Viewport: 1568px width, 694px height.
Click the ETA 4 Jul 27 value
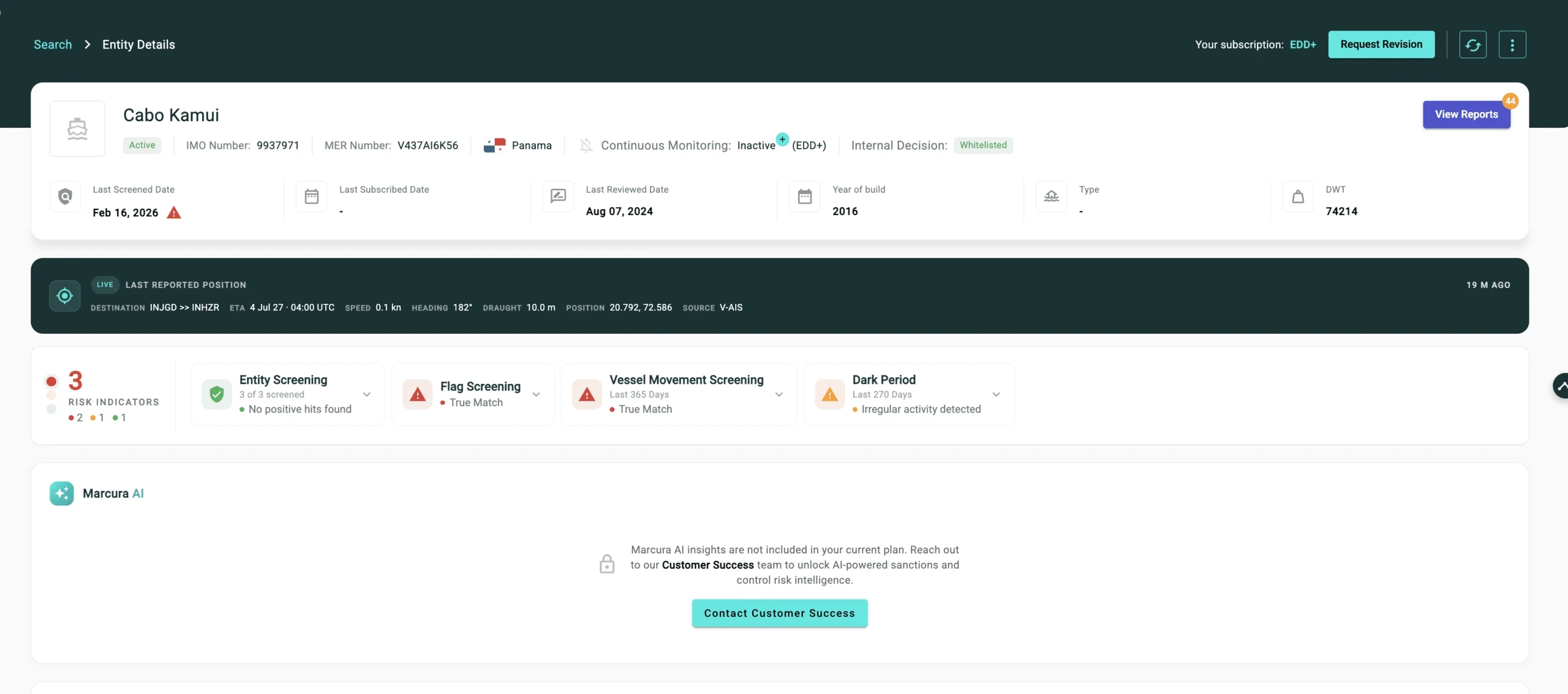click(292, 307)
